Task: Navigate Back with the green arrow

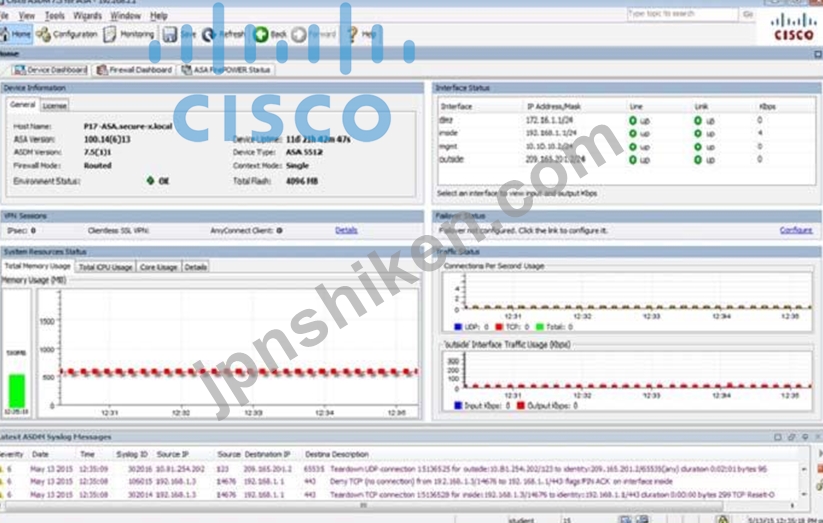Action: pyautogui.click(x=270, y=35)
